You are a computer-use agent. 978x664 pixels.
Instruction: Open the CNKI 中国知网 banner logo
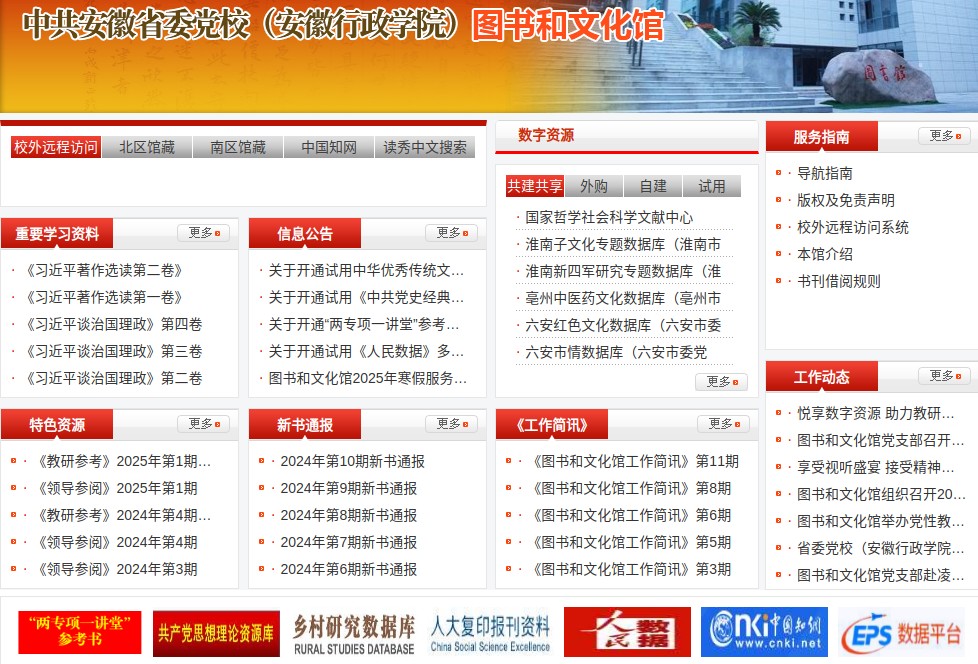click(x=764, y=632)
